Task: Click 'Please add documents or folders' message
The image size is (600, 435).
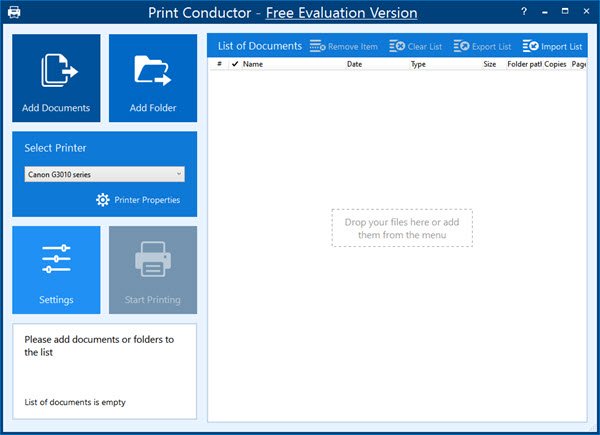Action: [99, 345]
